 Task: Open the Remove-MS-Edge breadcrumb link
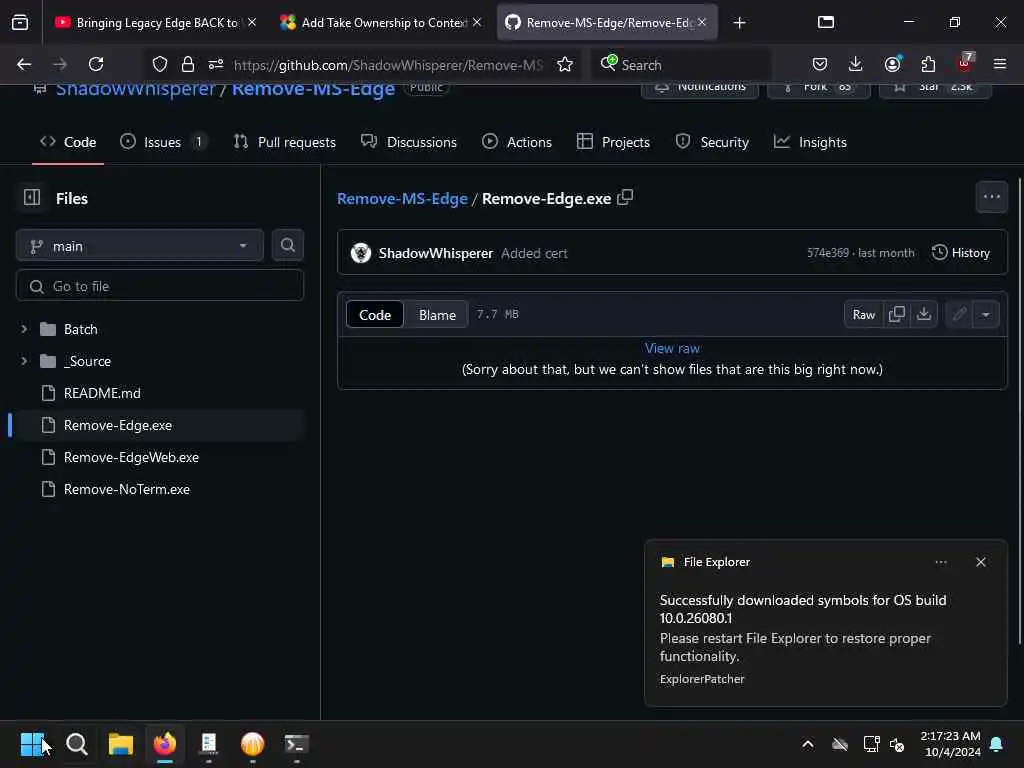point(402,198)
